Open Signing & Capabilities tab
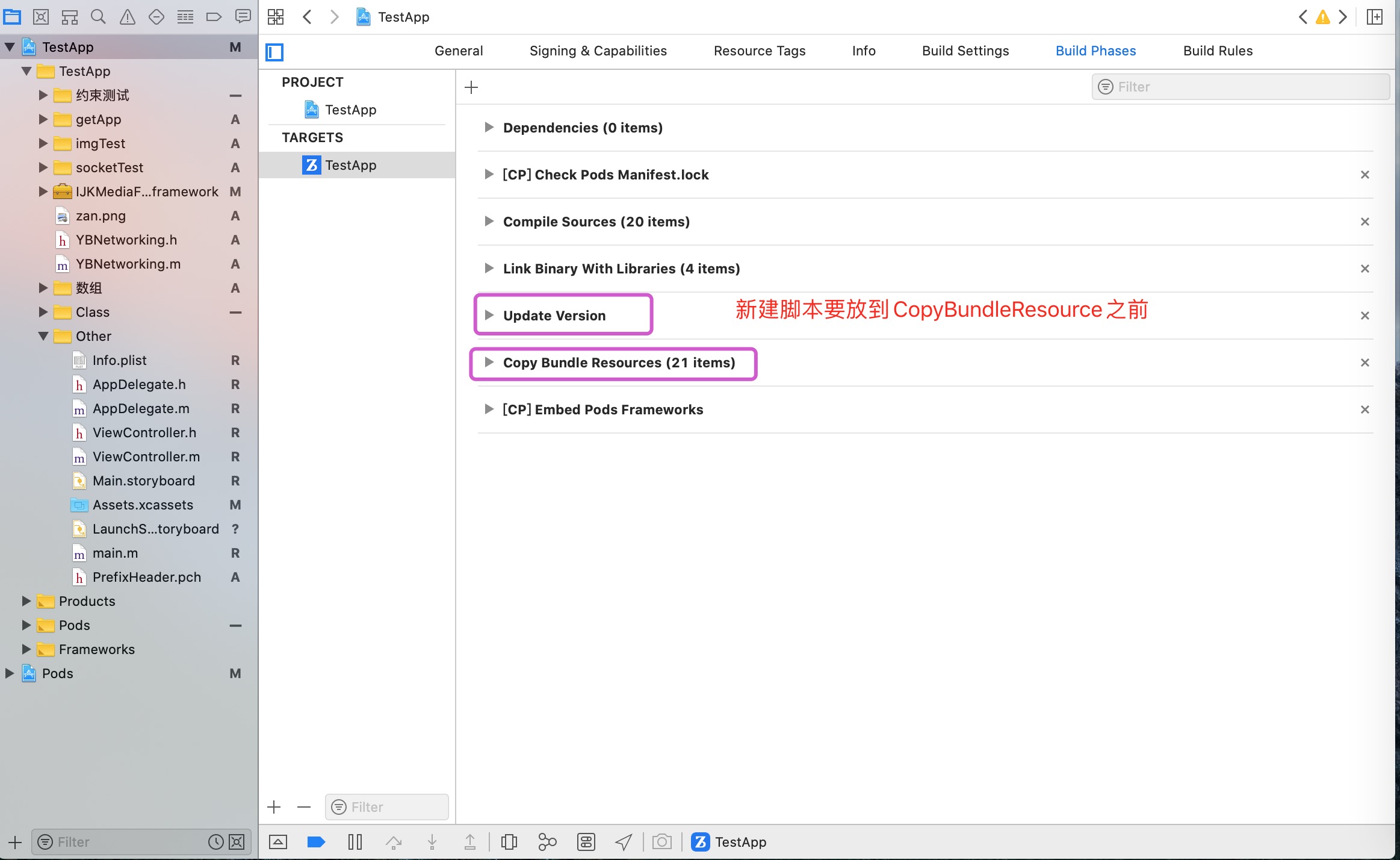Screen dimensions: 1400x860 pos(598,51)
